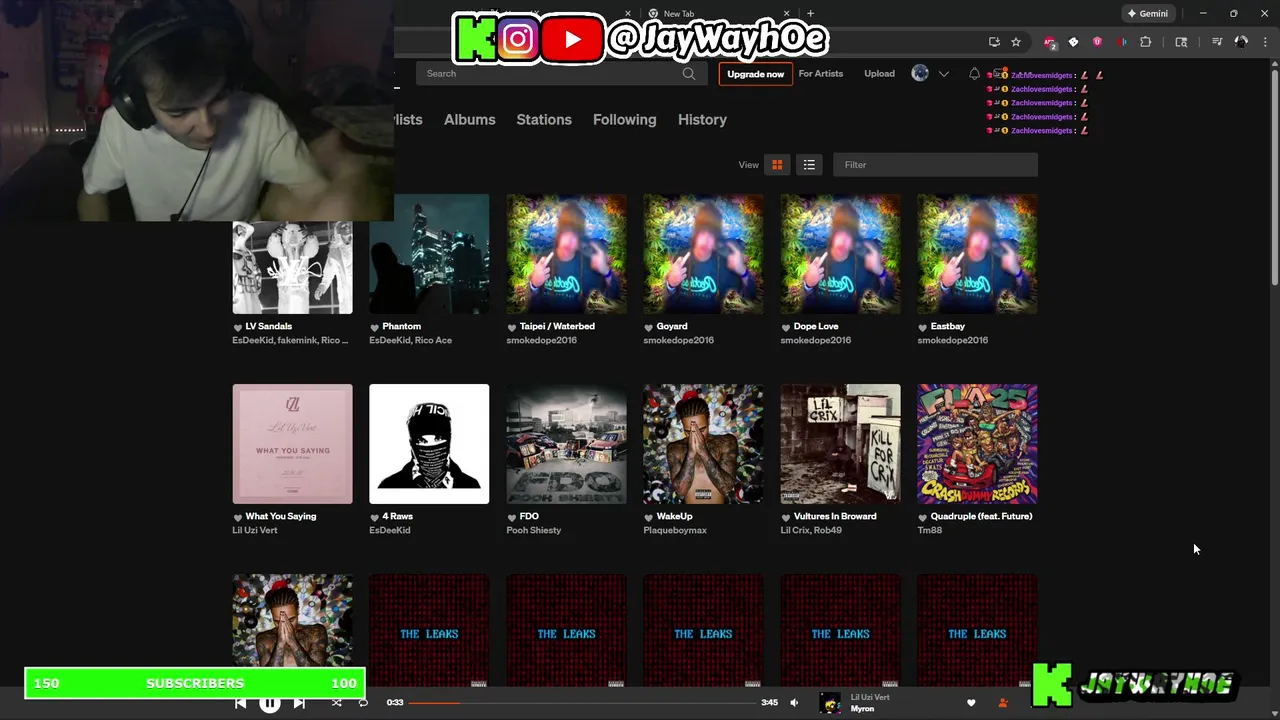The width and height of the screenshot is (1280, 720).
Task: Open artist Tm88 under Quadruple
Action: [x=931, y=530]
